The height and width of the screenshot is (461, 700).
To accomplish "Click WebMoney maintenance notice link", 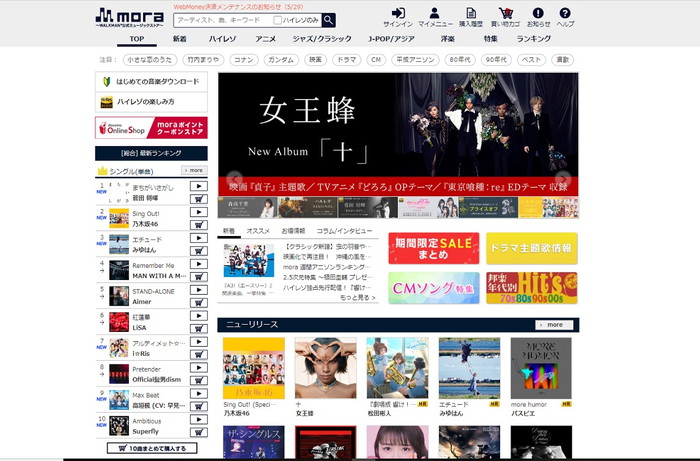I will 238,7.
